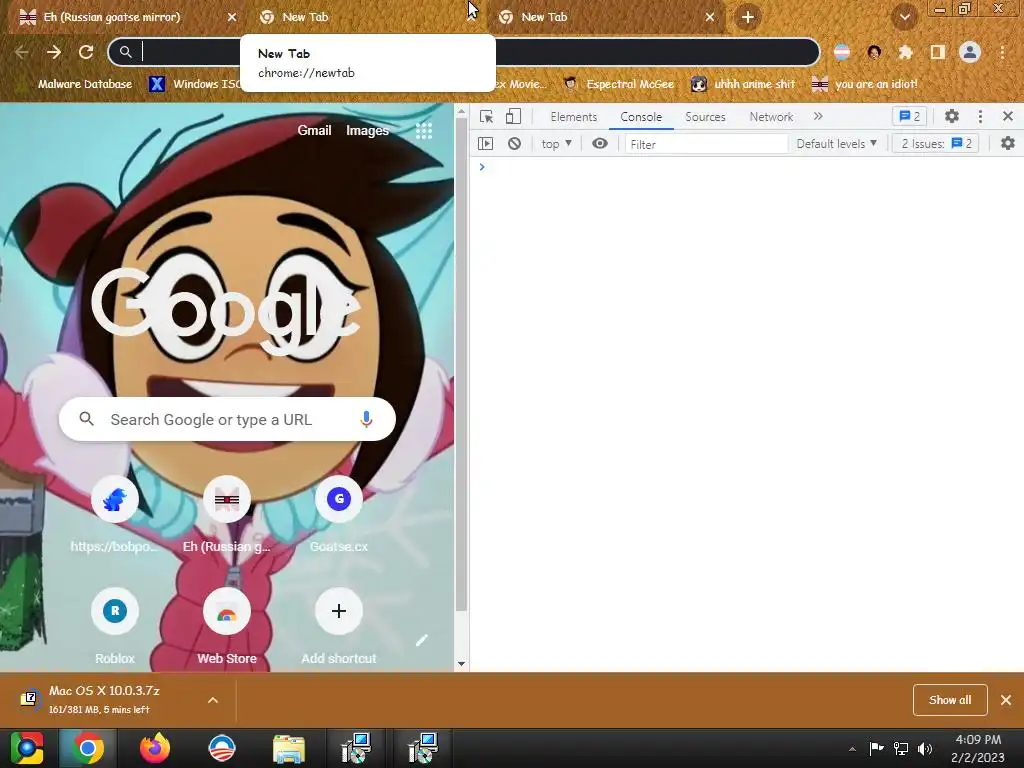Click the taskbar volume icon
Image resolution: width=1024 pixels, height=768 pixels.
click(x=925, y=748)
